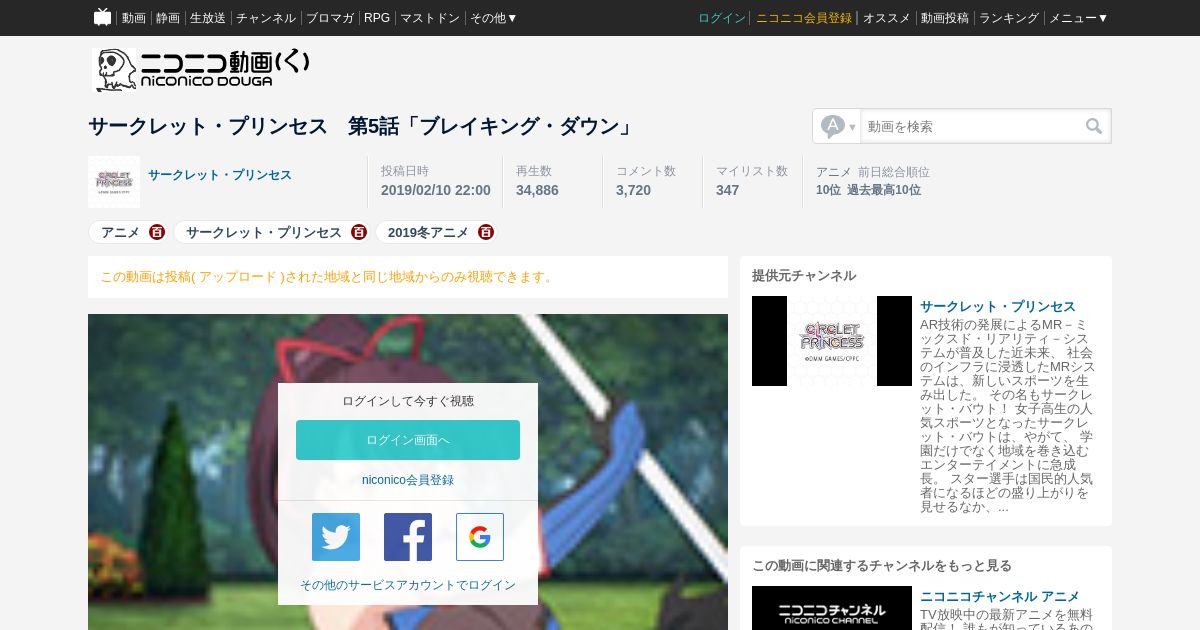Open dictionary icon beside アニメ tag
This screenshot has height=630, width=1200.
tap(157, 232)
